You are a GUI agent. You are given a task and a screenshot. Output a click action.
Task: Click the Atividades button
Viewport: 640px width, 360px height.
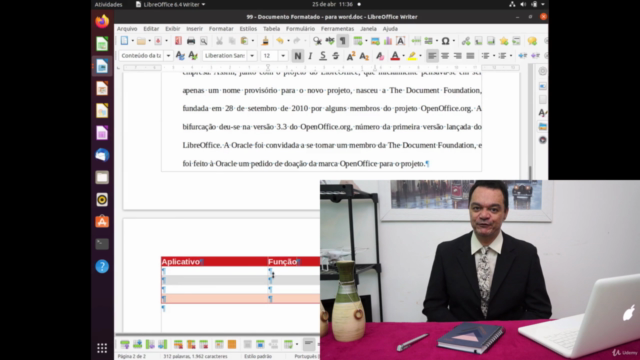tap(108, 4)
